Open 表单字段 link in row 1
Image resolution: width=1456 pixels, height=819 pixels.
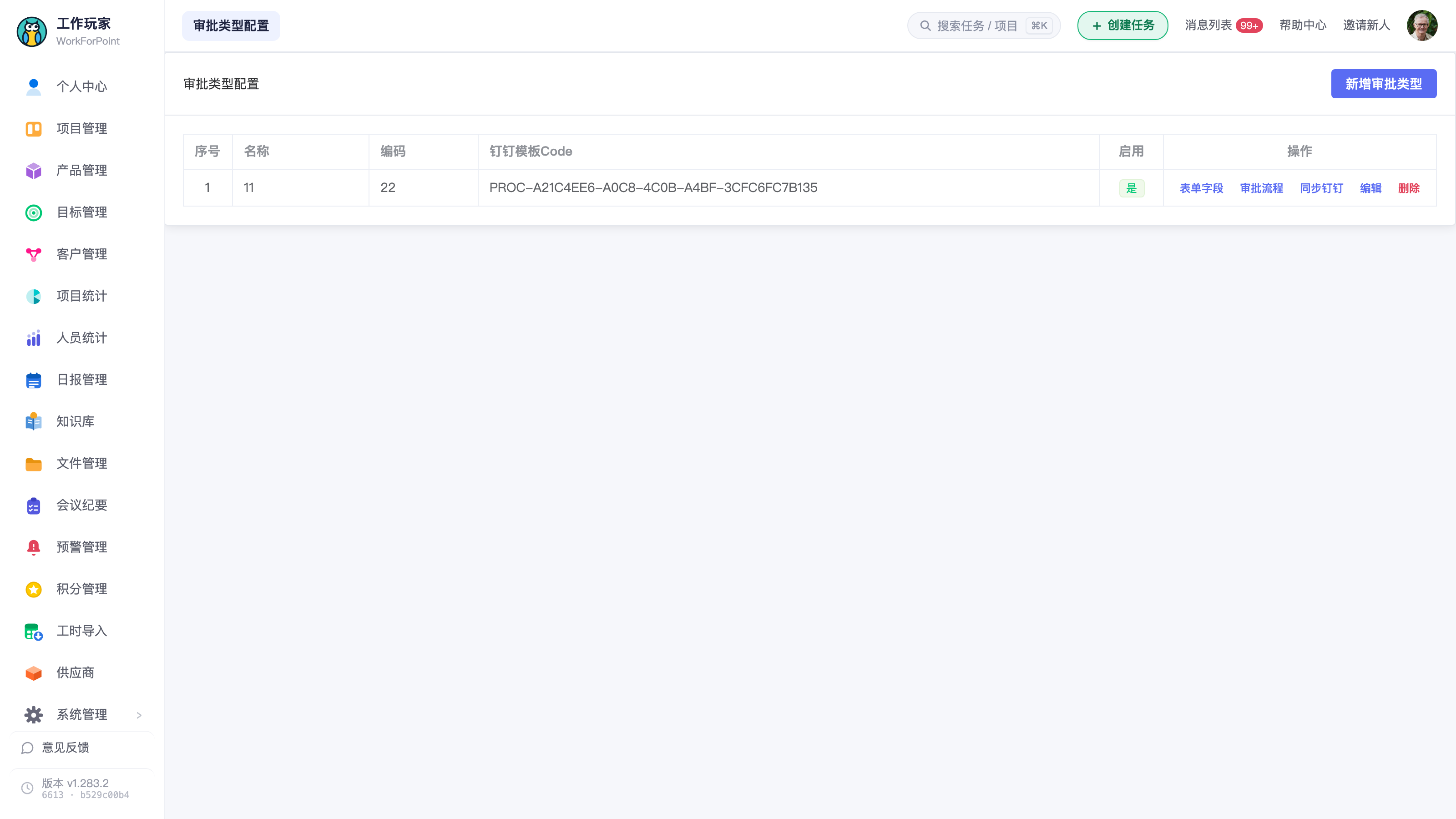point(1201,188)
